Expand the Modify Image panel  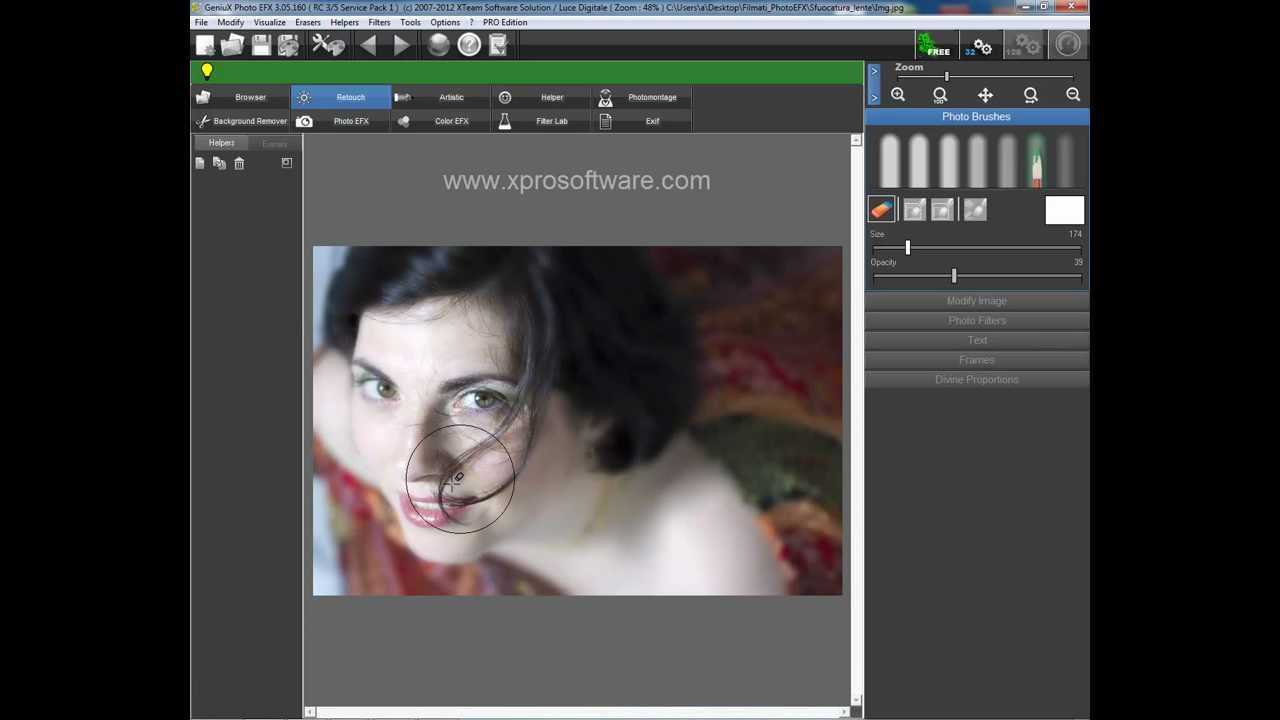pos(977,301)
